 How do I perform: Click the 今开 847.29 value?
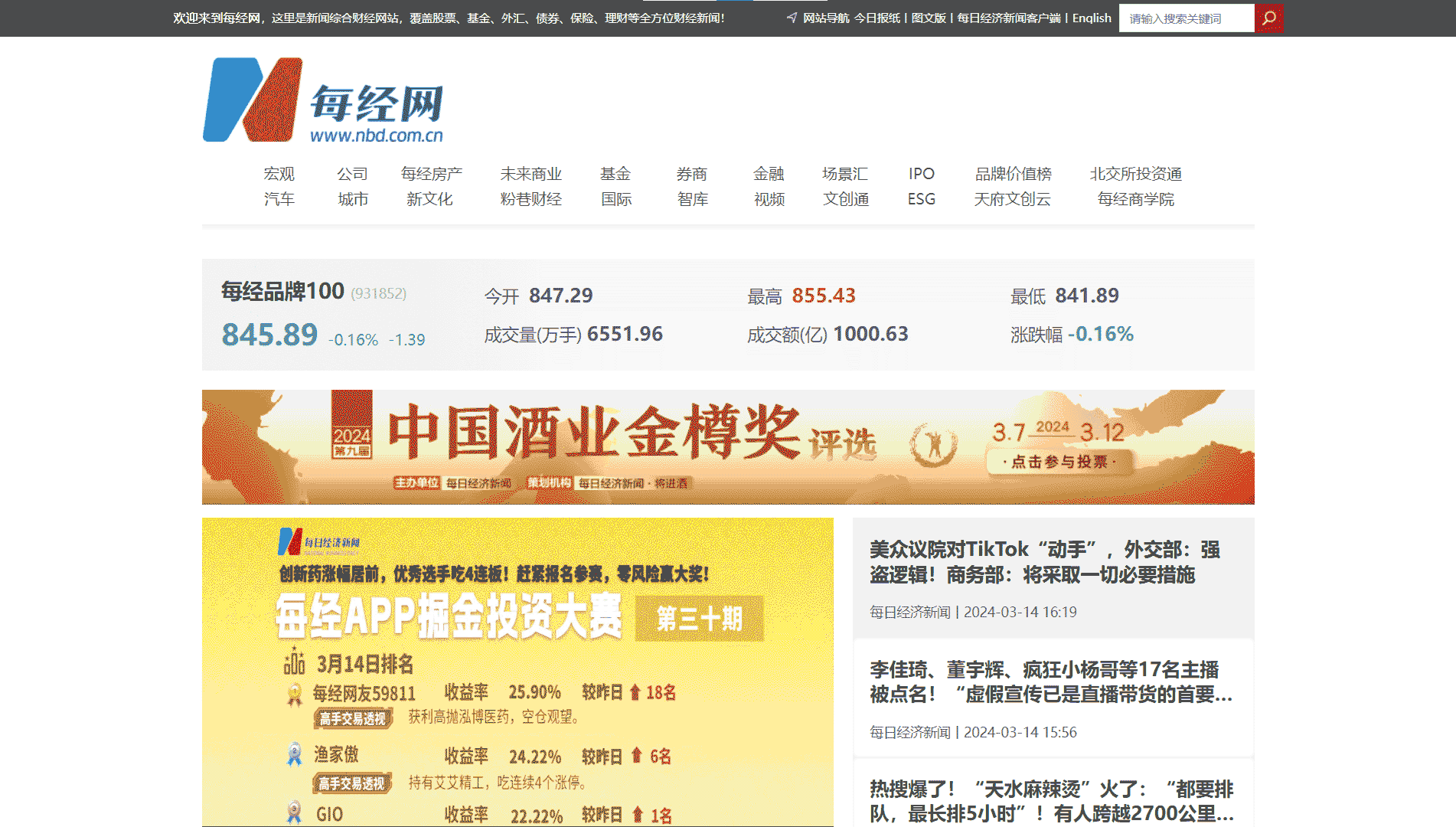pos(560,296)
